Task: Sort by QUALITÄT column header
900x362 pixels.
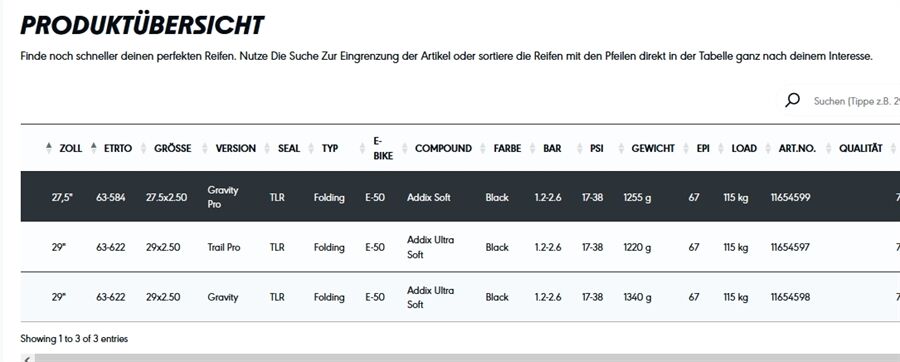Action: coord(860,148)
